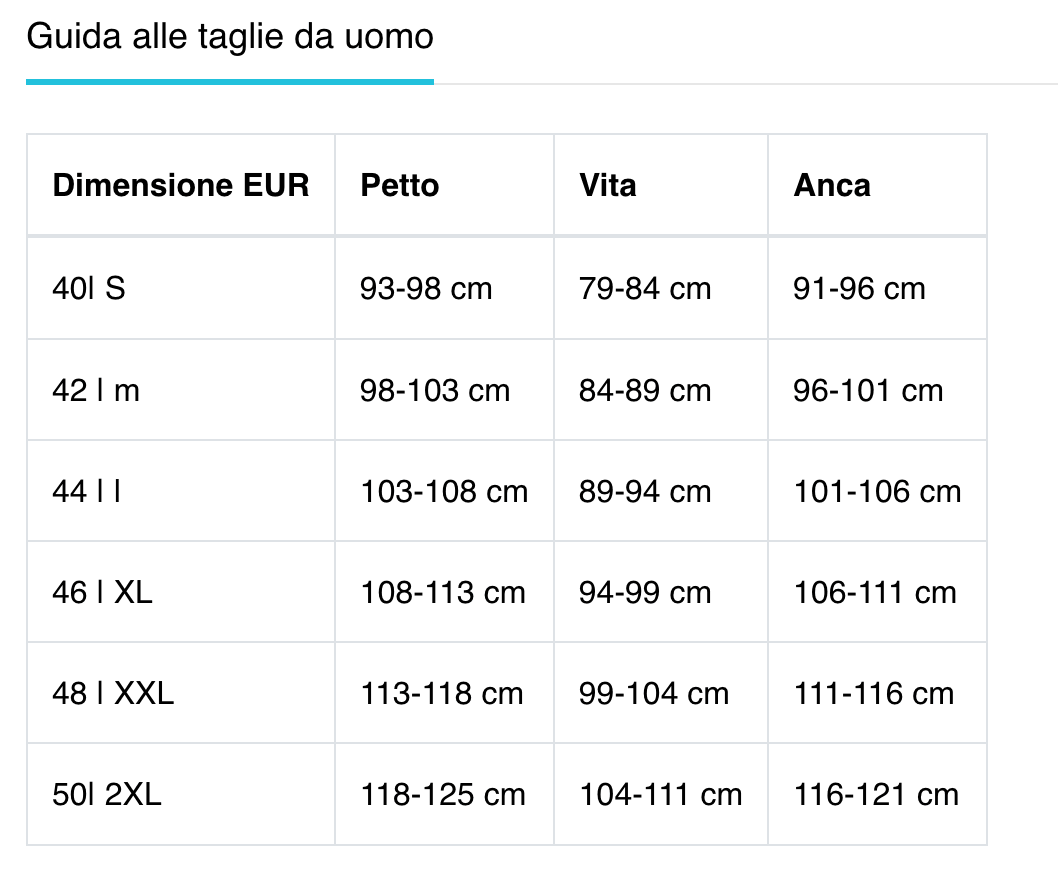The width and height of the screenshot is (1058, 886).
Task: Click the Anca column header
Action: [832, 186]
